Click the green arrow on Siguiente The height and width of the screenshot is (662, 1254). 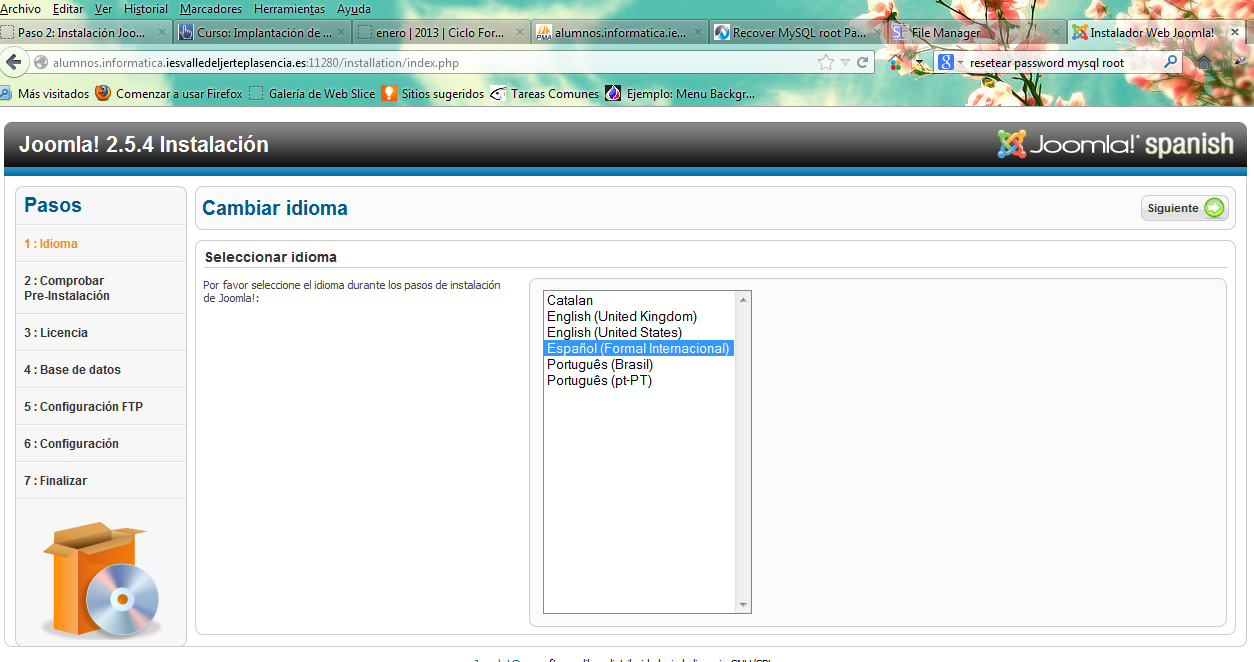coord(1213,208)
